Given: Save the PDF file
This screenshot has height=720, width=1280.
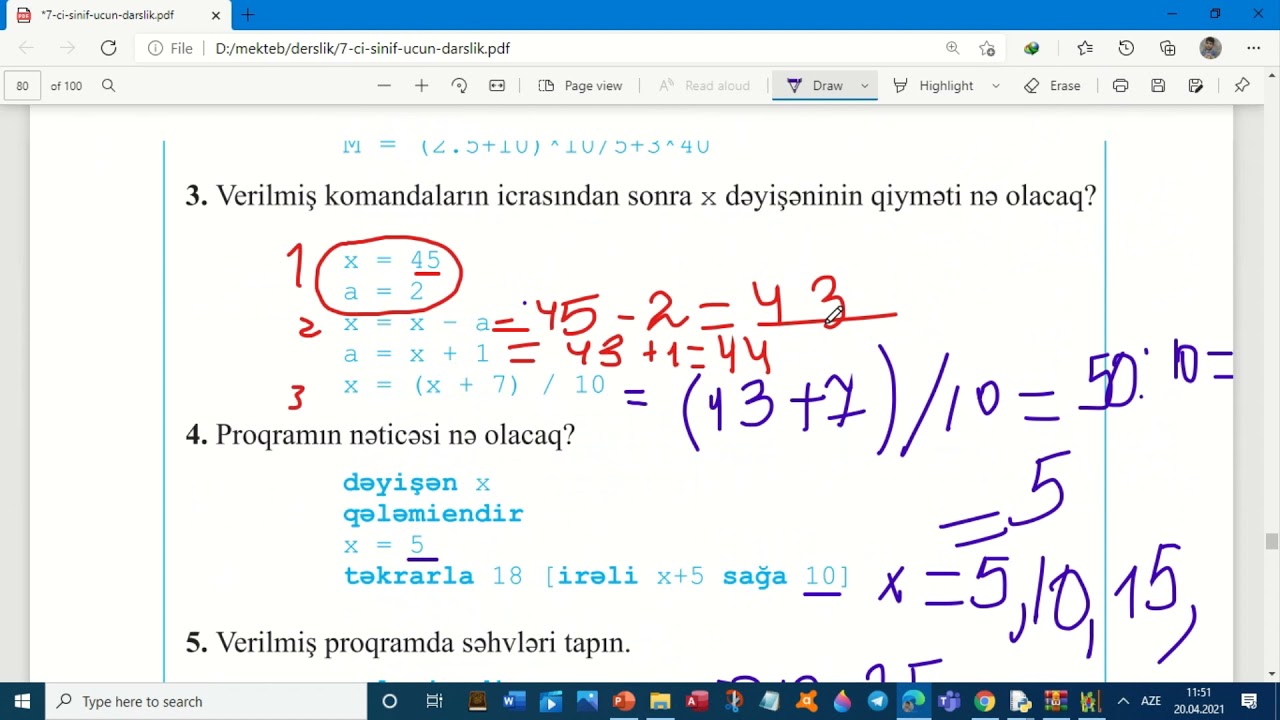Looking at the screenshot, I should (1158, 86).
